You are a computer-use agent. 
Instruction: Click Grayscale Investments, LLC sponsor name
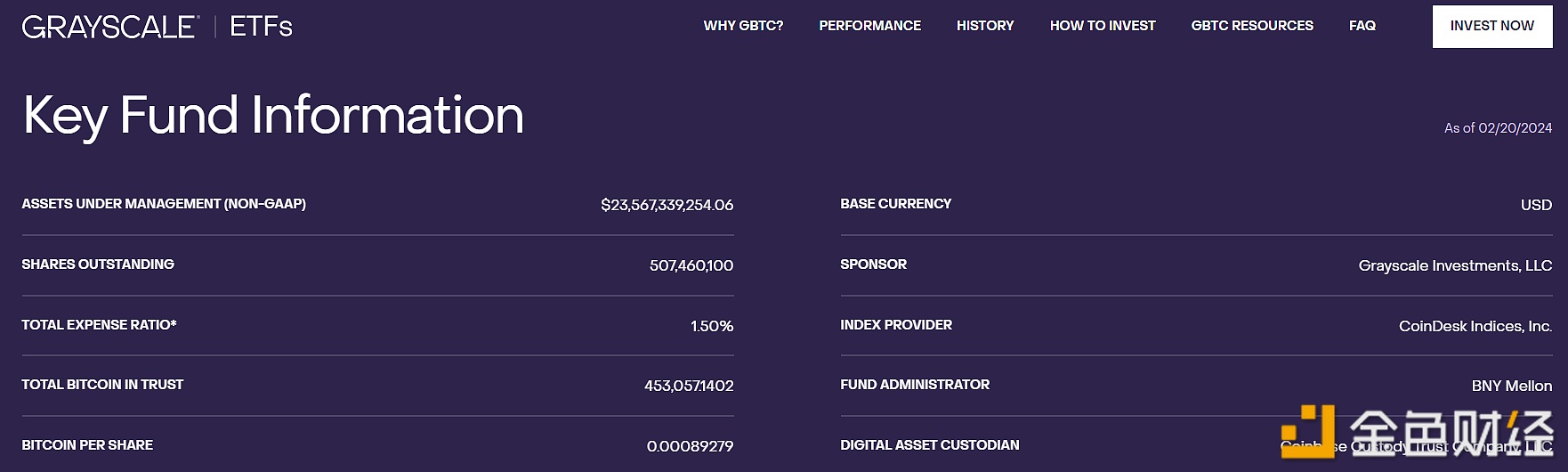(x=1455, y=265)
